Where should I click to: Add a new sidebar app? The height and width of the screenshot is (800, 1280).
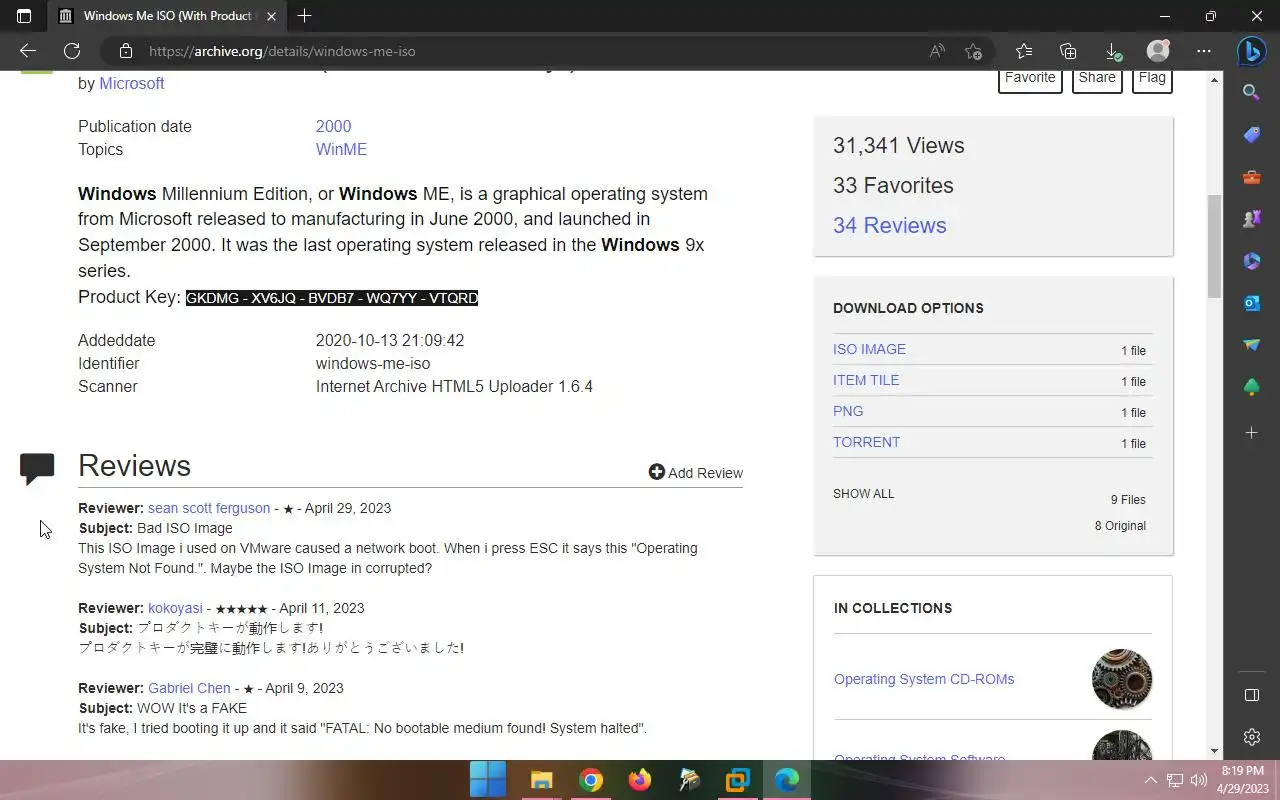pos(1251,433)
